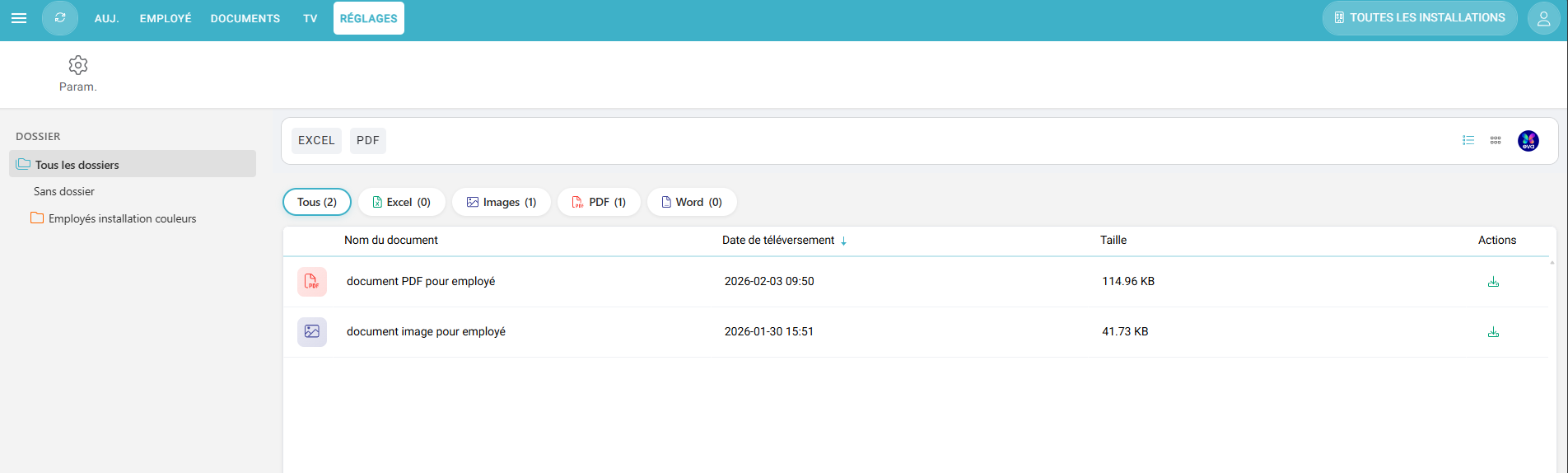
Task: Open Toutes les installations selector
Action: [x=1419, y=18]
